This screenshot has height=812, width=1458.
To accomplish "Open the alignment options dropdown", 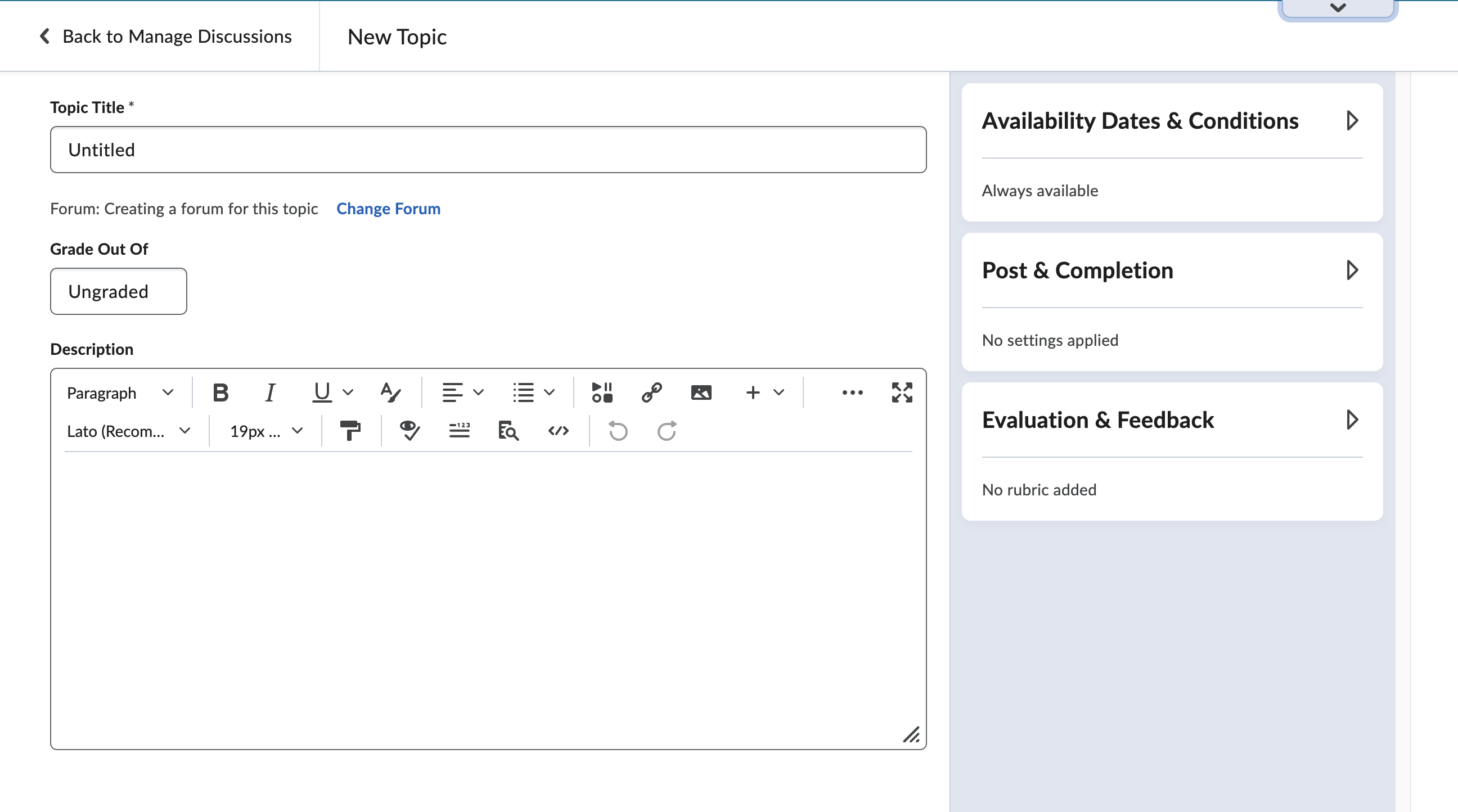I will 462,392.
